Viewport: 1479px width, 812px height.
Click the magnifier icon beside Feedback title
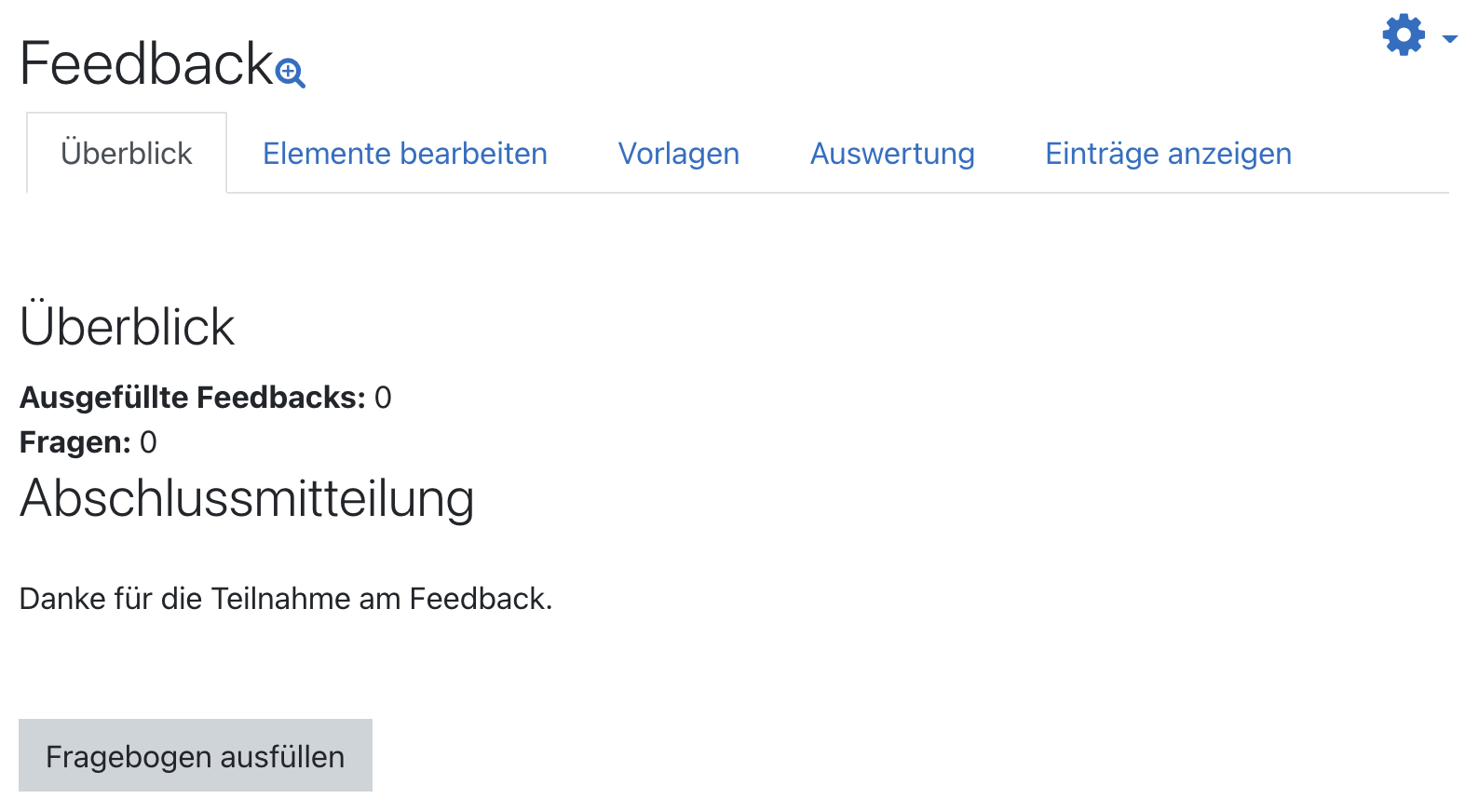click(291, 73)
